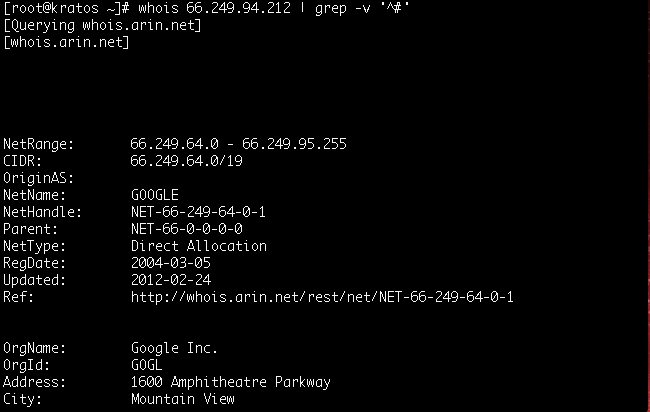
Task: Click the NetHandle value NET-66-249-64-0-1
Action: pos(198,212)
